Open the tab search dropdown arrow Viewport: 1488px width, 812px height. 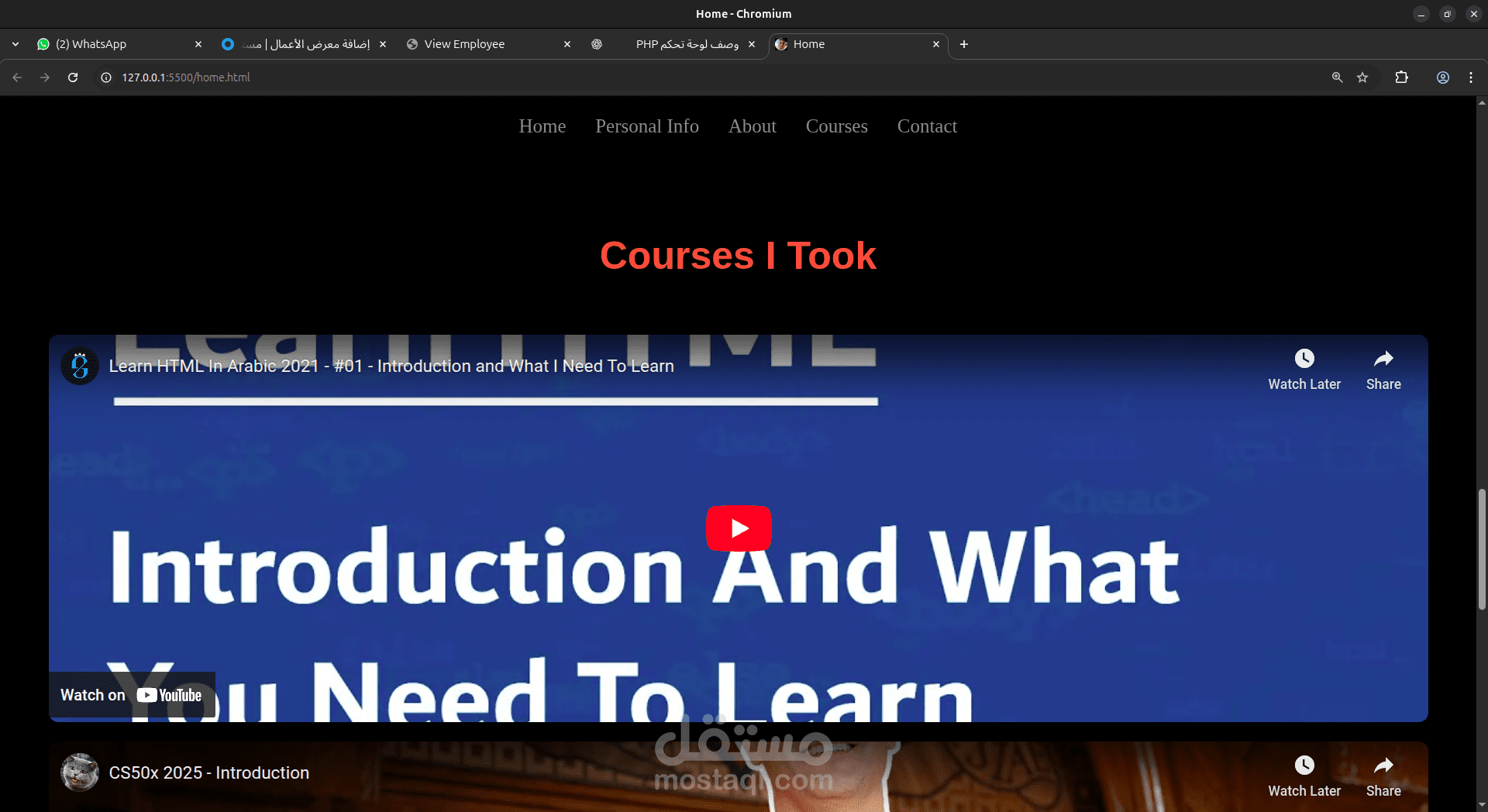15,44
